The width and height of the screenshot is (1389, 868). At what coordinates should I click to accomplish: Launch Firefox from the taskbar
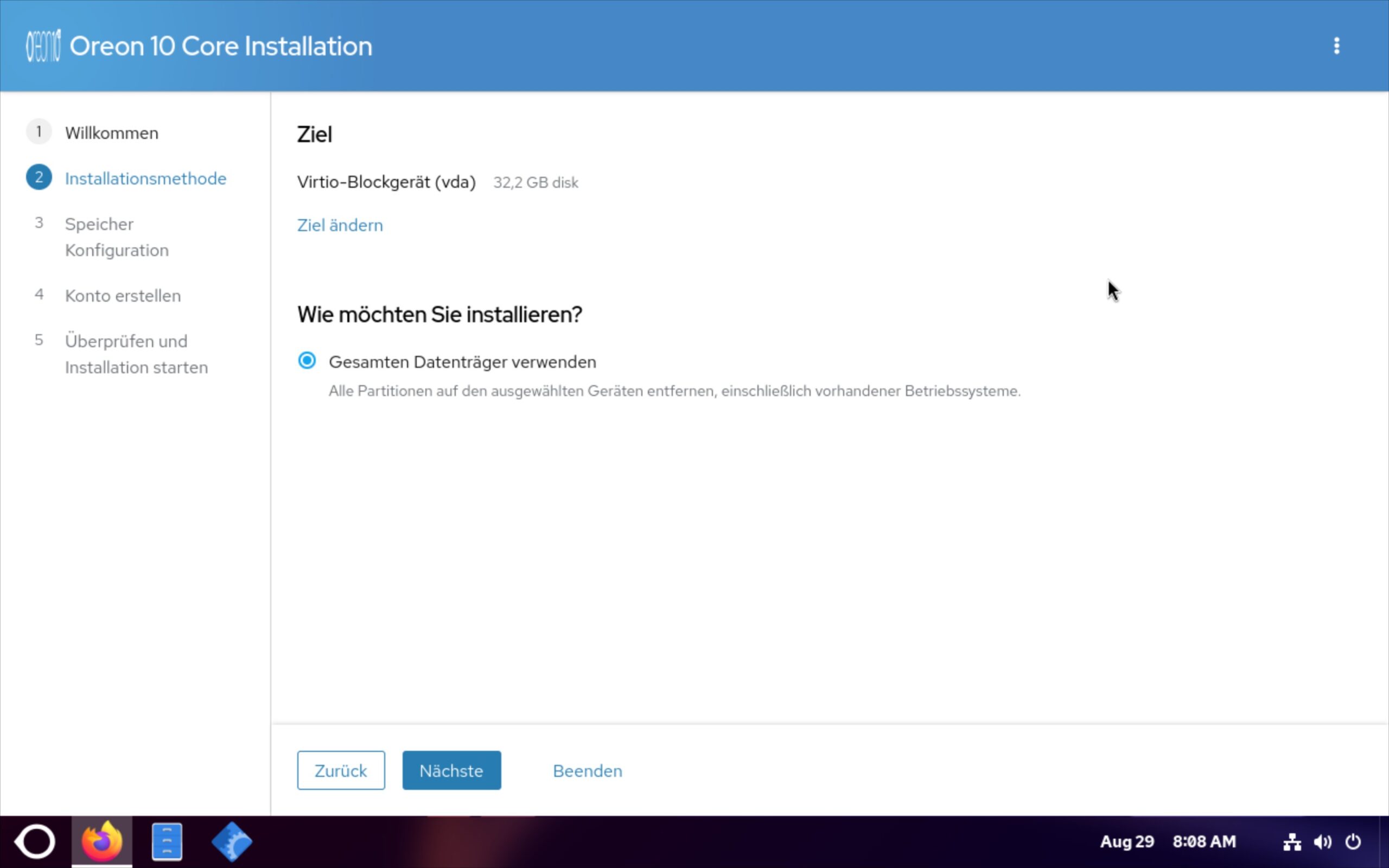[x=101, y=842]
